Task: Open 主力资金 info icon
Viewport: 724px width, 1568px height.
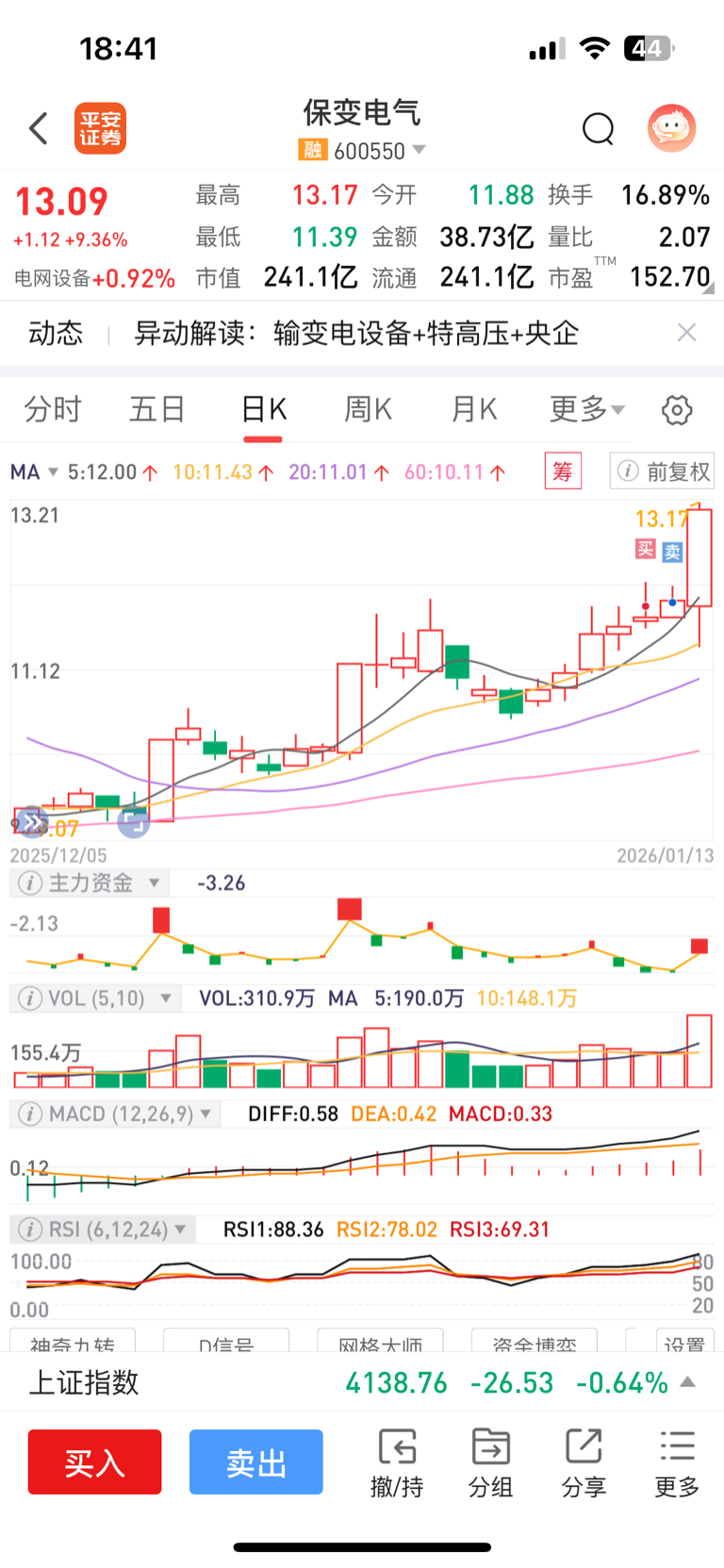Action: click(x=29, y=883)
